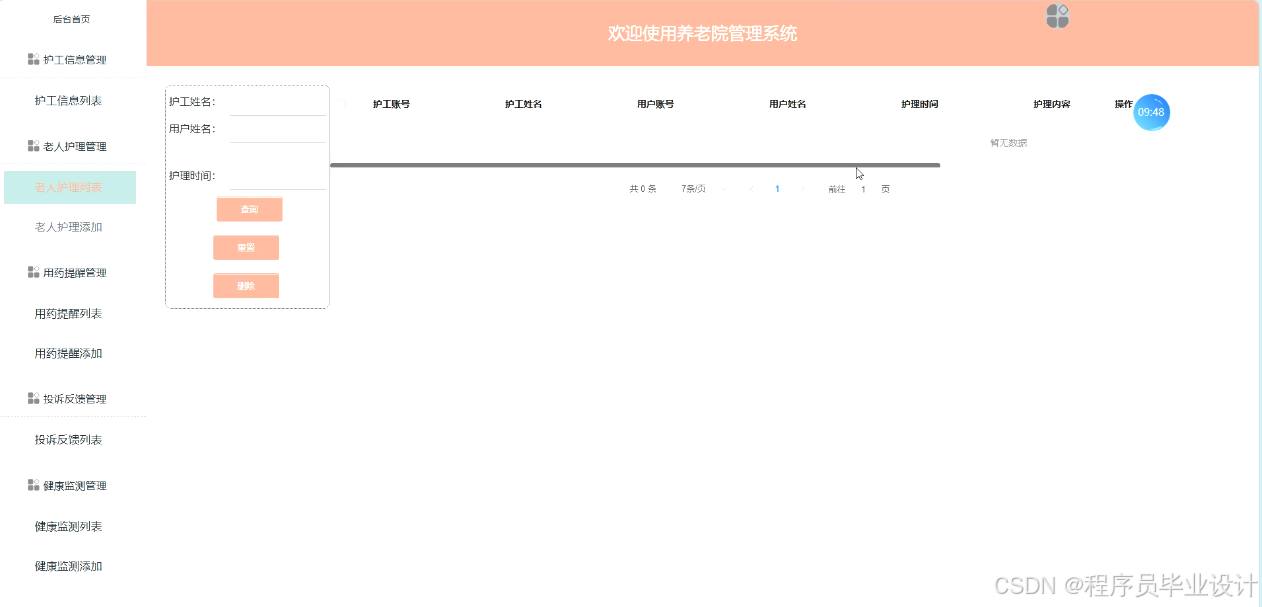This screenshot has height=607, width=1262.
Task: Click the 删除 delete button
Action: 246,286
